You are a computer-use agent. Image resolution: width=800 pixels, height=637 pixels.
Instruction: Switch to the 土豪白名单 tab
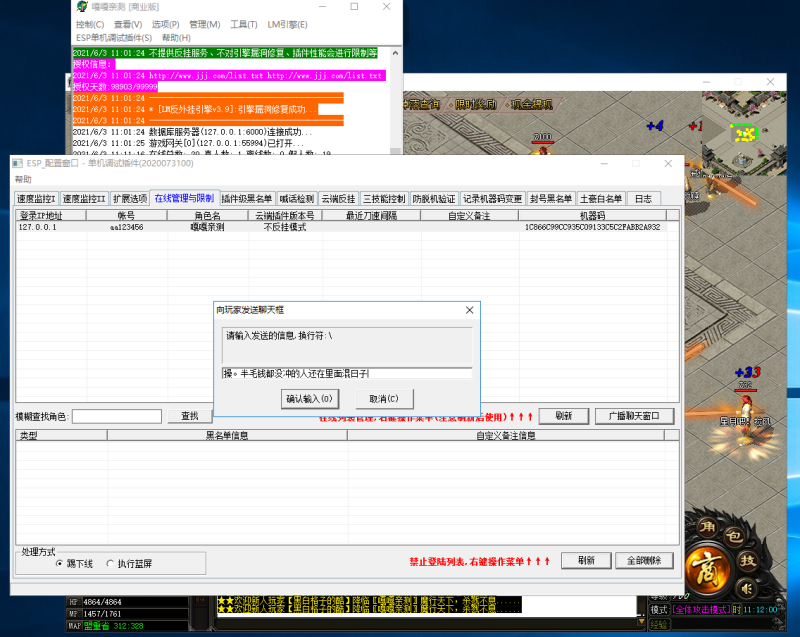pos(601,198)
